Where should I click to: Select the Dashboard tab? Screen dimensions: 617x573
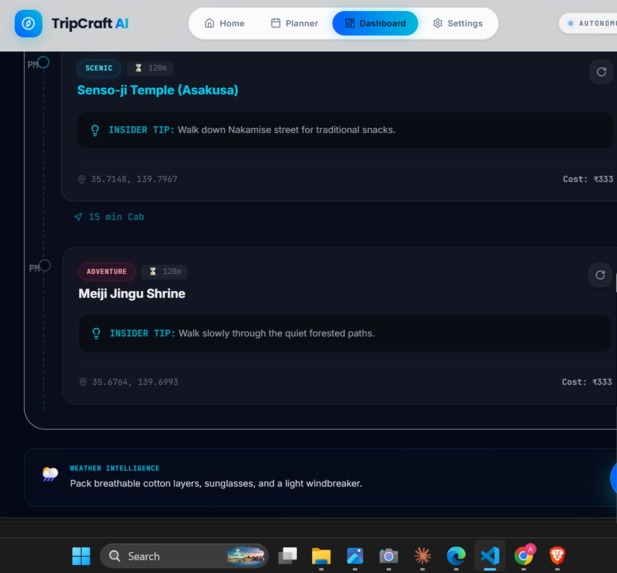pyautogui.click(x=375, y=23)
